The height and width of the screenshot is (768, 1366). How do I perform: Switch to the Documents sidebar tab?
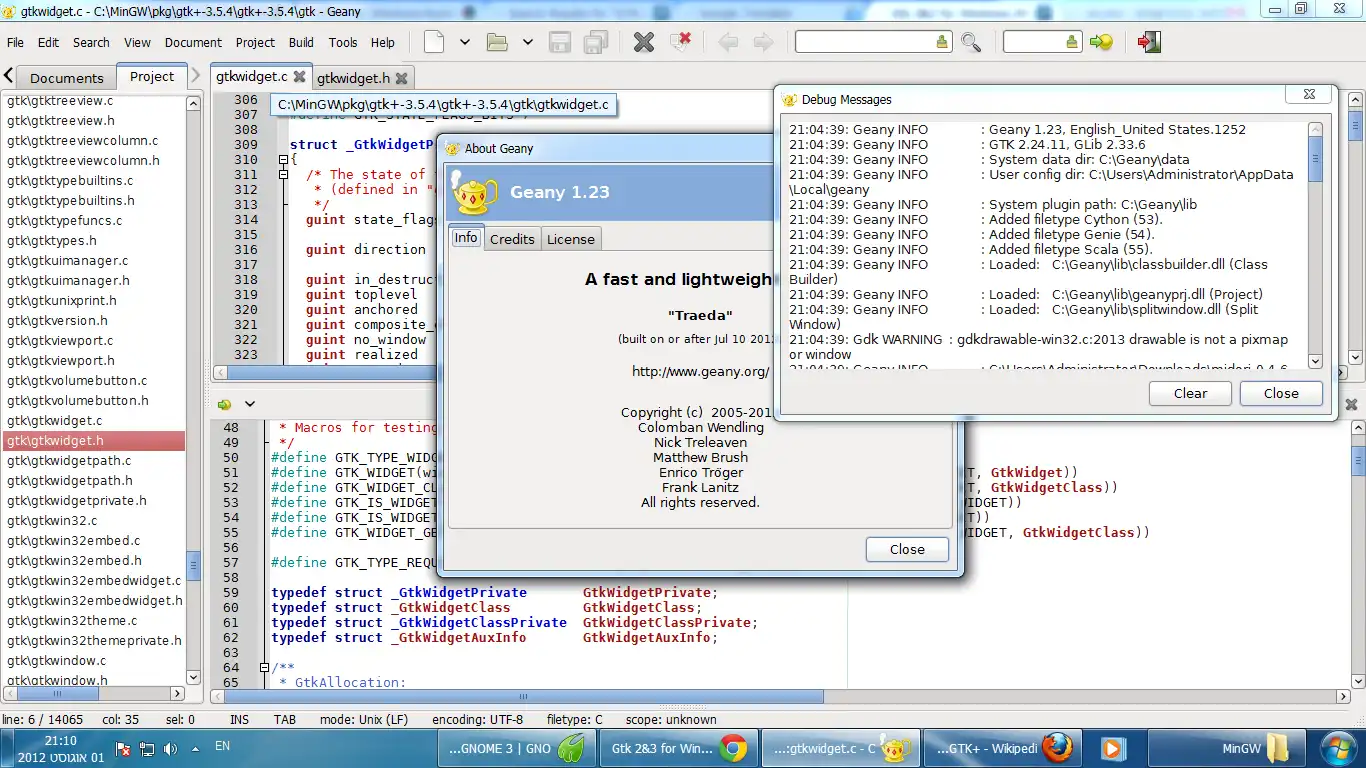(66, 78)
